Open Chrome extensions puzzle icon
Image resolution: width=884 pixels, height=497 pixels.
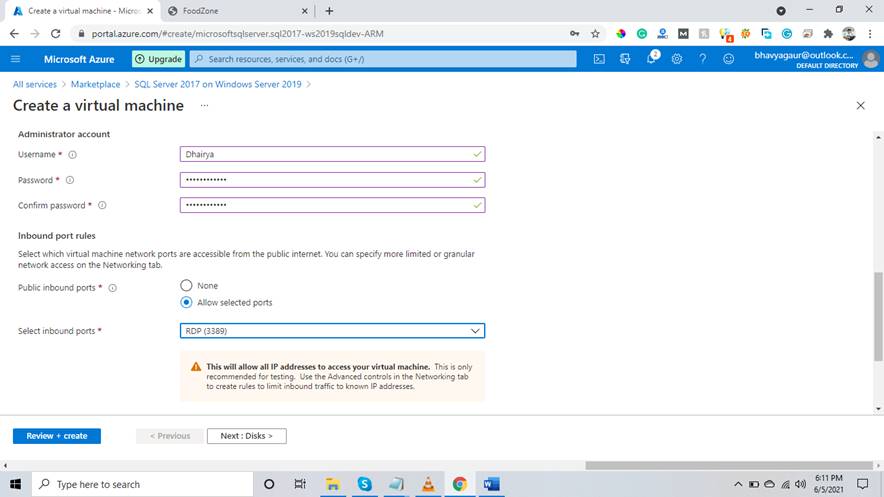pyautogui.click(x=828, y=34)
